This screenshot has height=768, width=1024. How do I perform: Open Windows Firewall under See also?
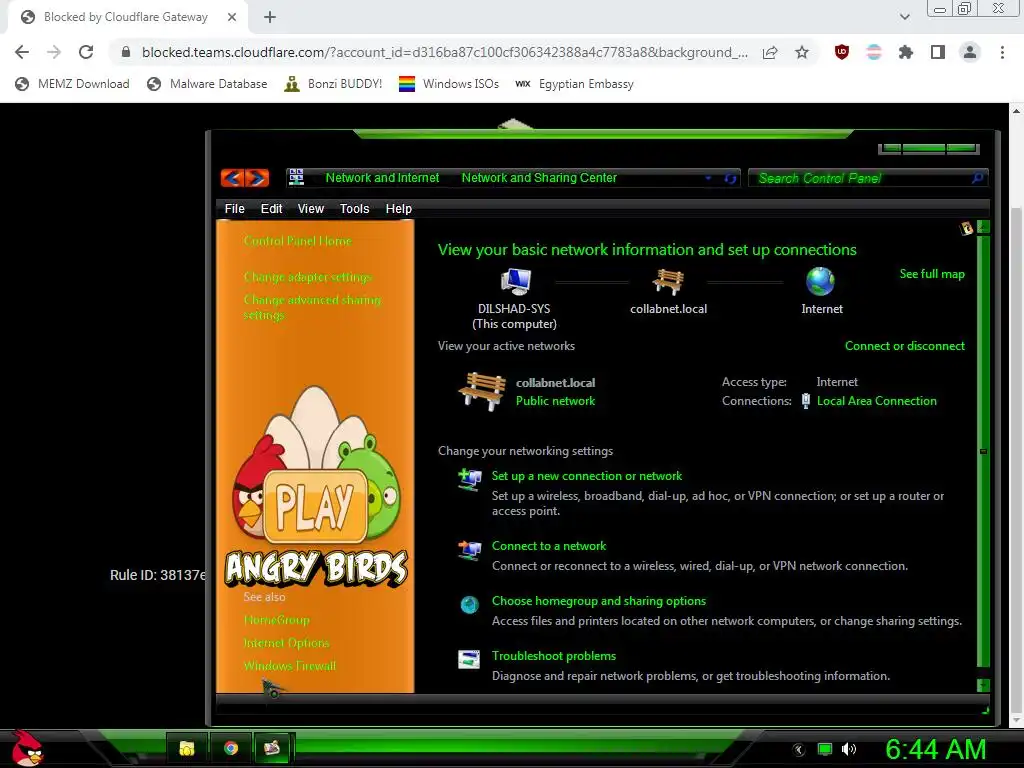289,665
